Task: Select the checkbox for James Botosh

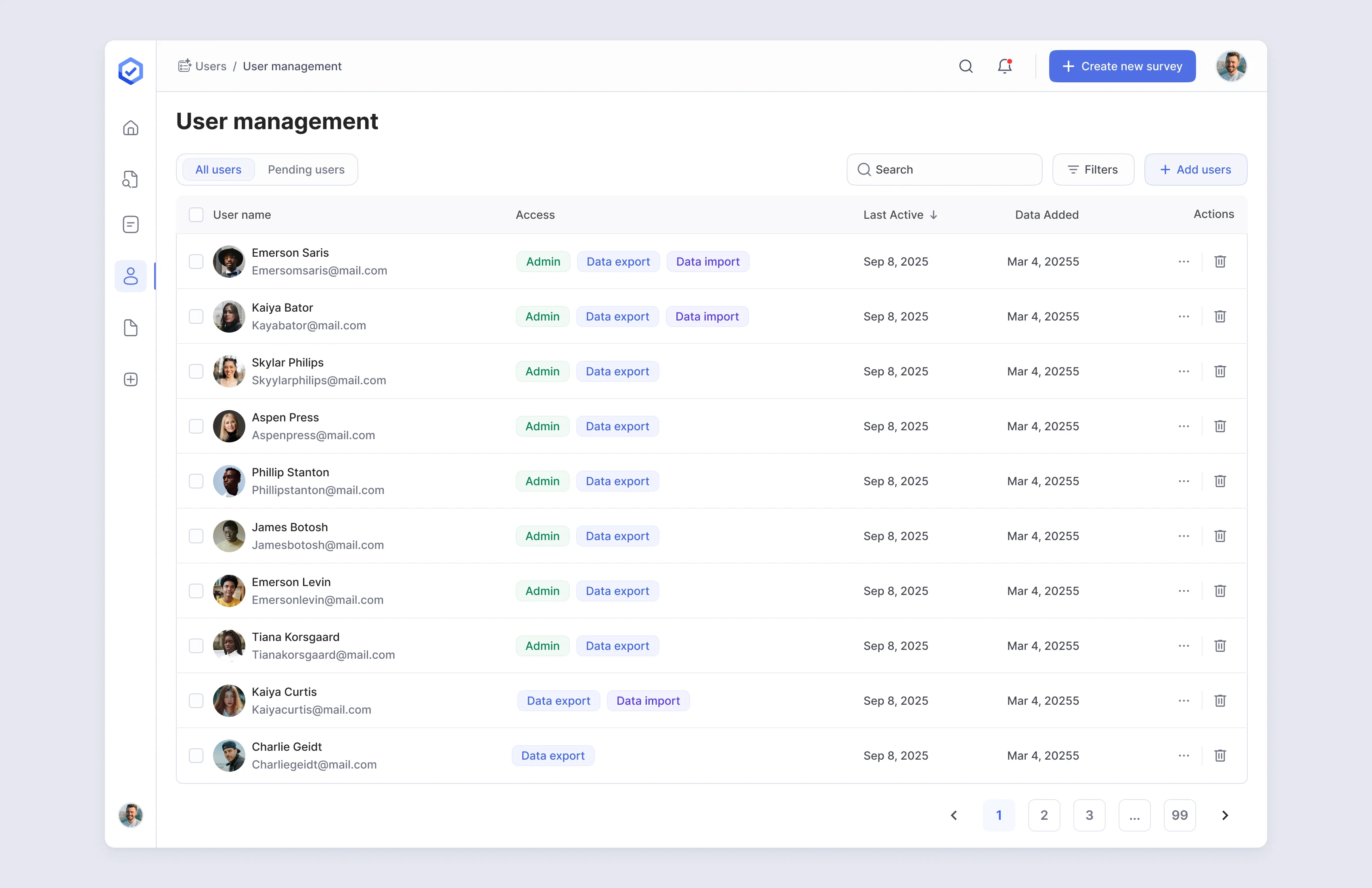Action: tap(196, 536)
